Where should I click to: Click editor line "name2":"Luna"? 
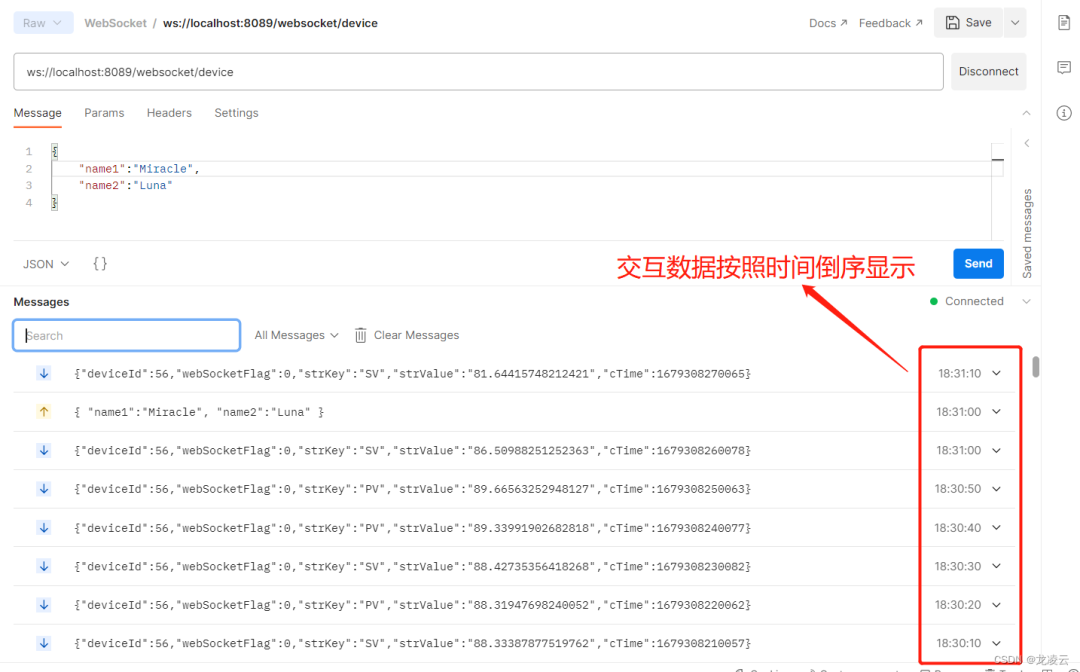pyautogui.click(x=125, y=185)
